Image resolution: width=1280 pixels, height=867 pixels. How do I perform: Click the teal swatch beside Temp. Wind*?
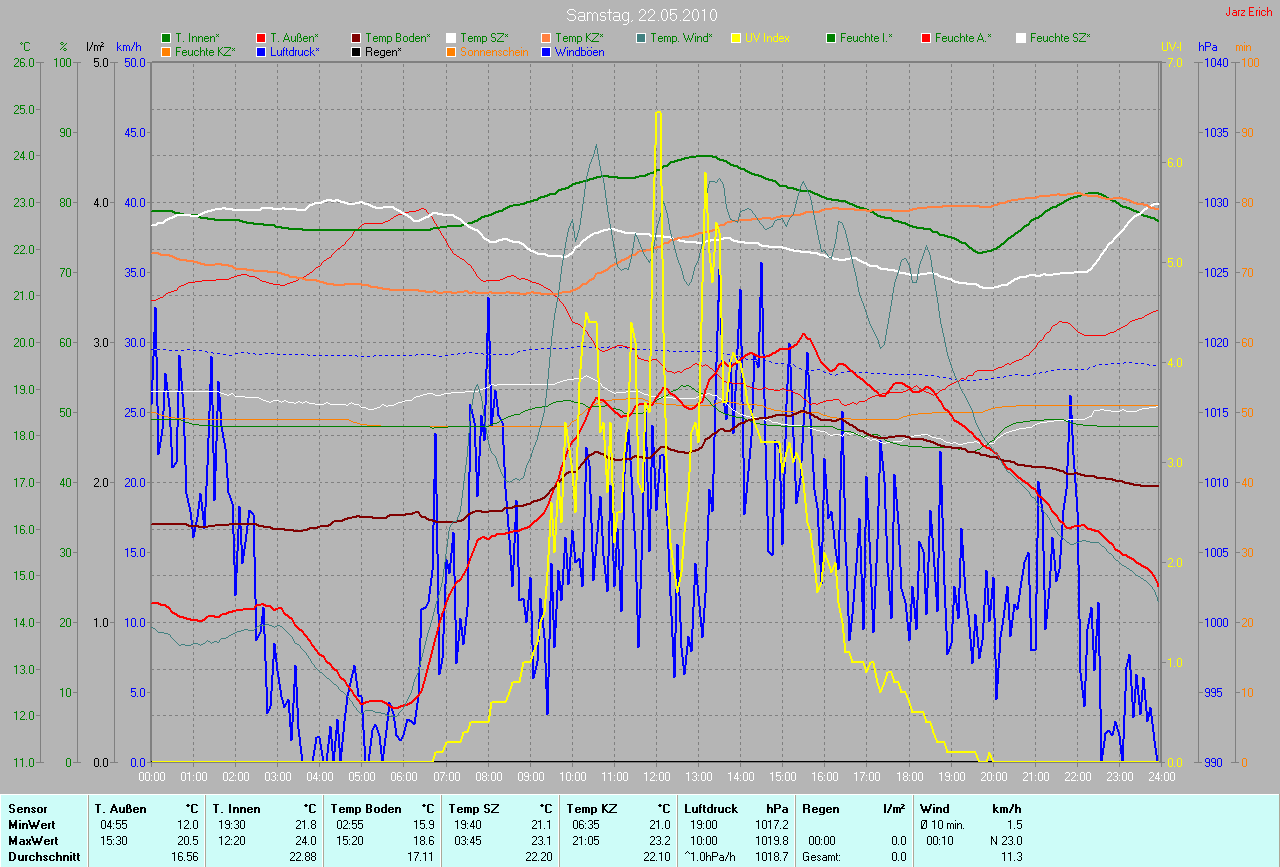(641, 38)
